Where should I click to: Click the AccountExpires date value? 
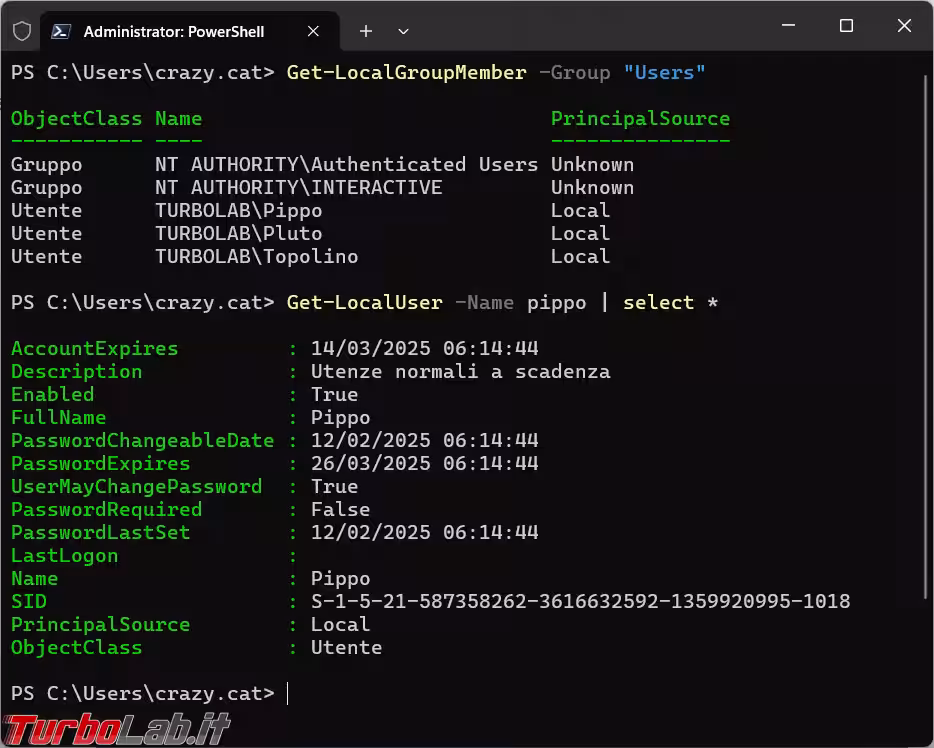424,348
